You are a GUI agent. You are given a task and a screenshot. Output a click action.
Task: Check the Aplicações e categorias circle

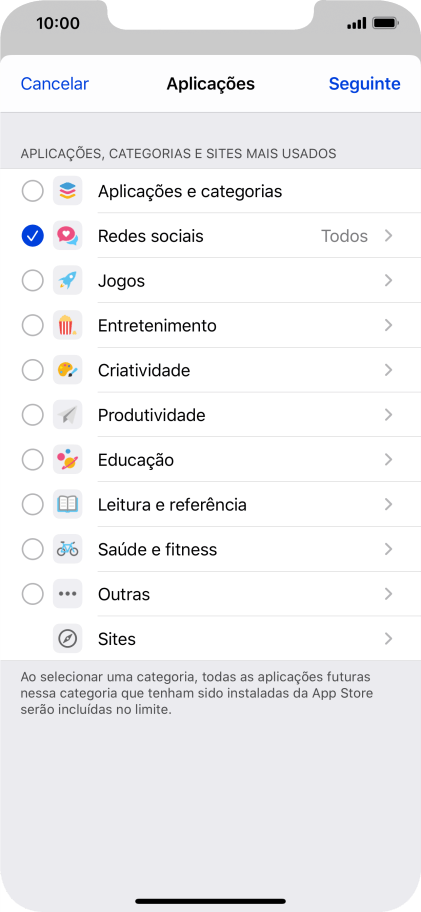(x=33, y=191)
